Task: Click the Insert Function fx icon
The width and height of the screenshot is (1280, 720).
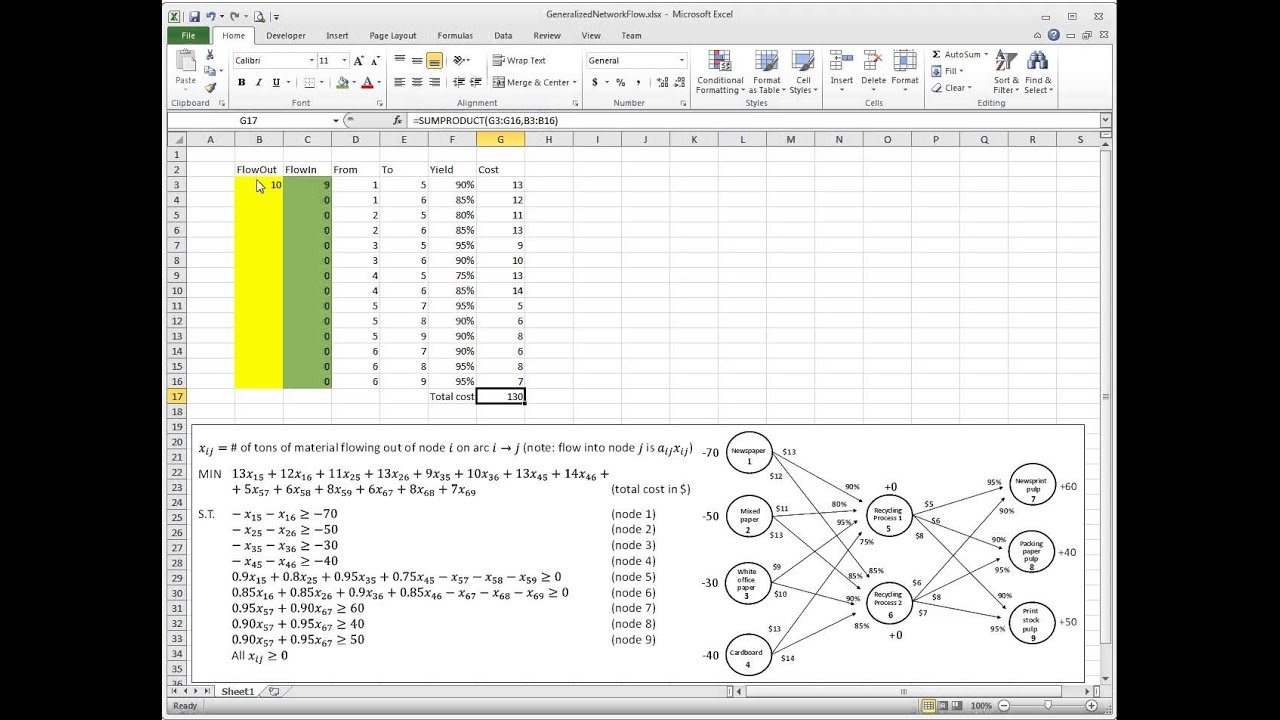Action: pyautogui.click(x=397, y=120)
